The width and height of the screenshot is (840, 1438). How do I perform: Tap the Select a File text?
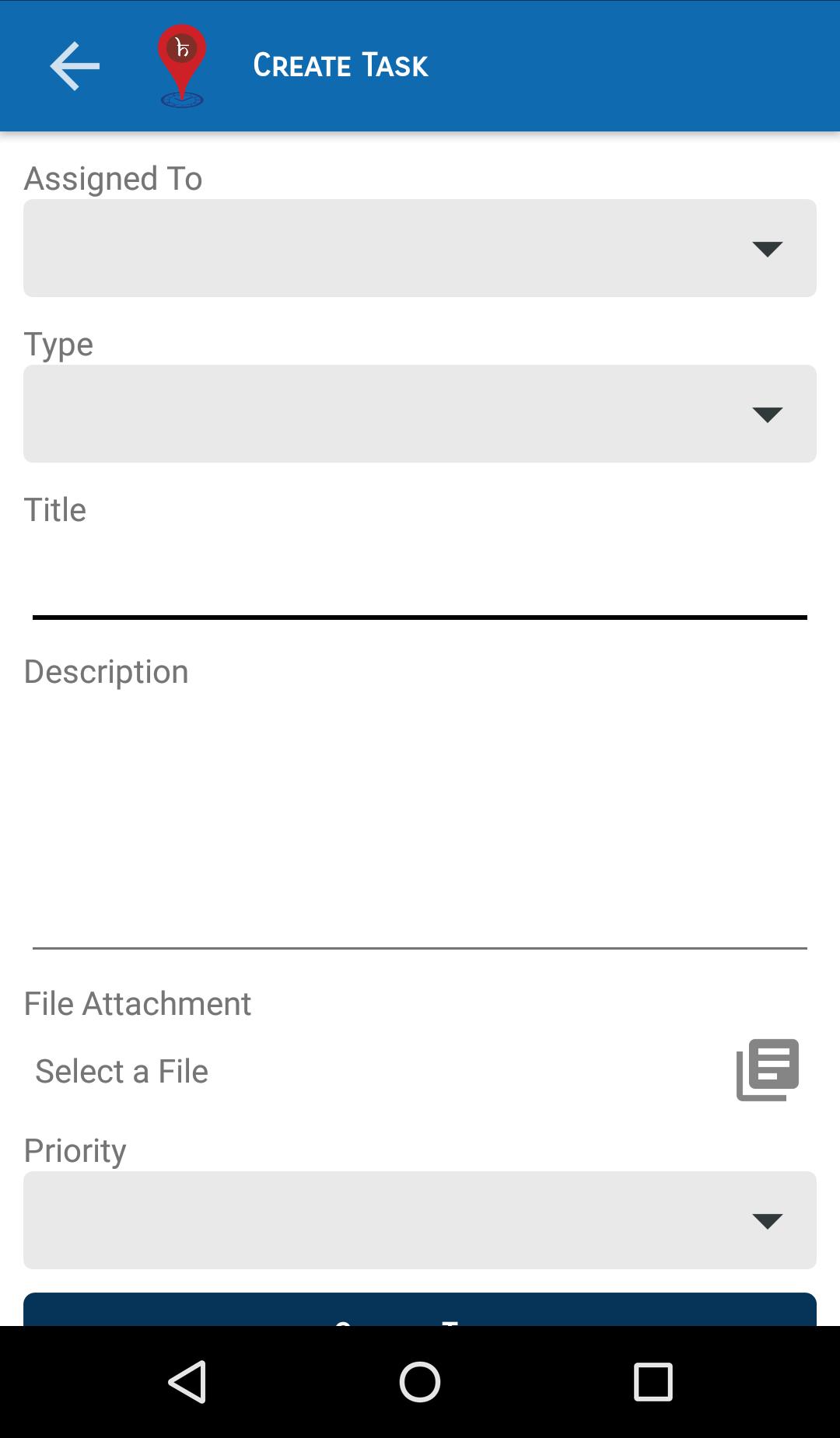tap(122, 1072)
